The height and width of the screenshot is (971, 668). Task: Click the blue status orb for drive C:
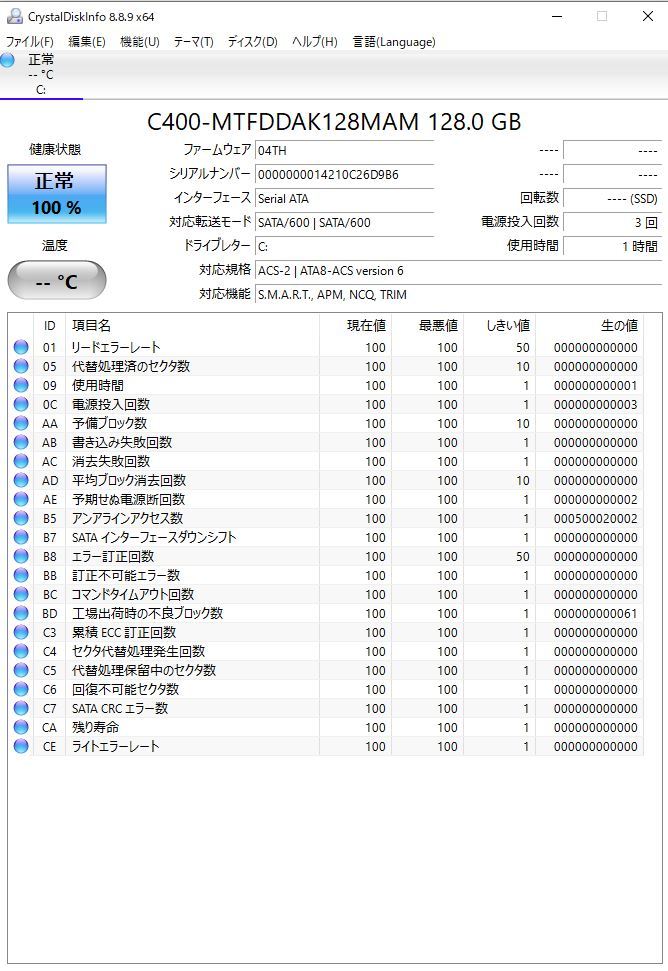coord(7,61)
